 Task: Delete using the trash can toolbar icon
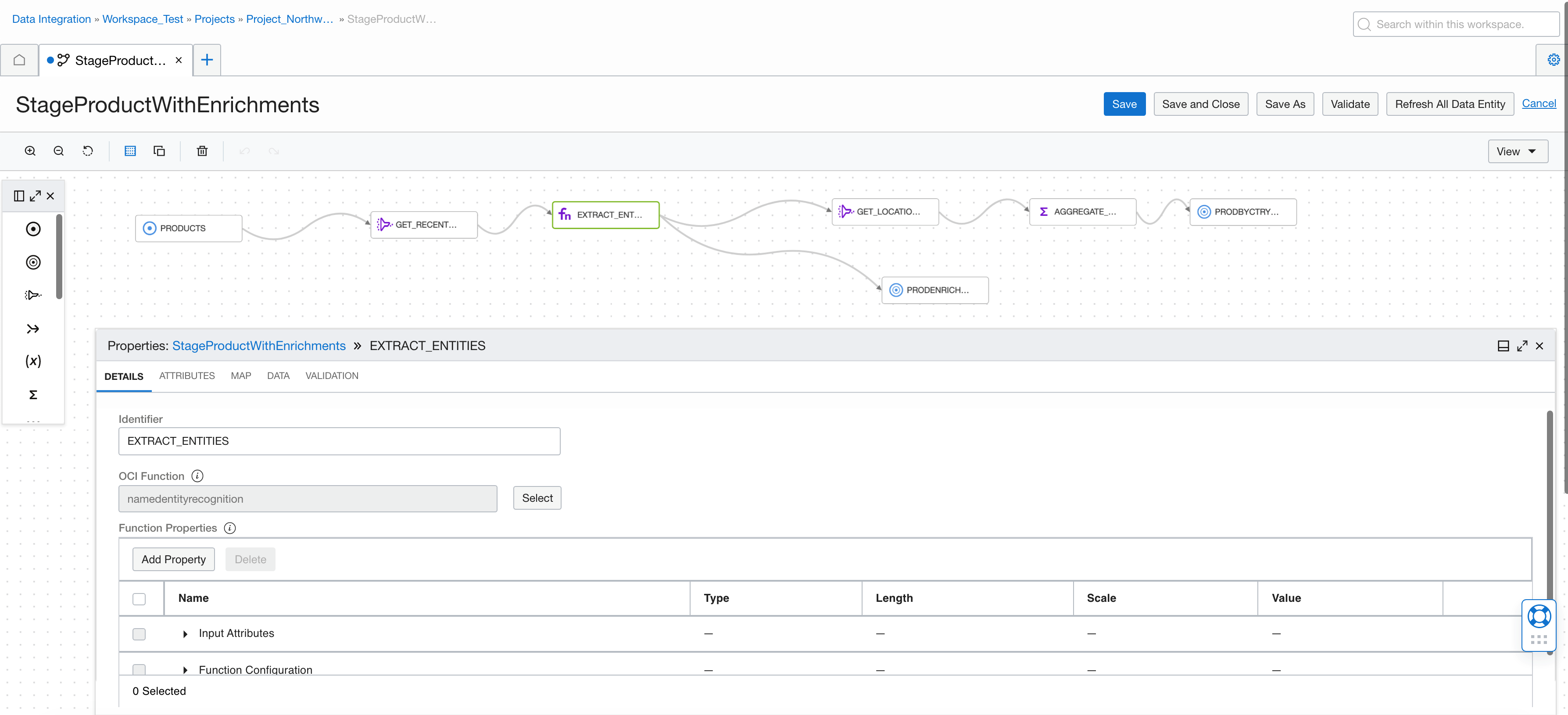point(202,150)
